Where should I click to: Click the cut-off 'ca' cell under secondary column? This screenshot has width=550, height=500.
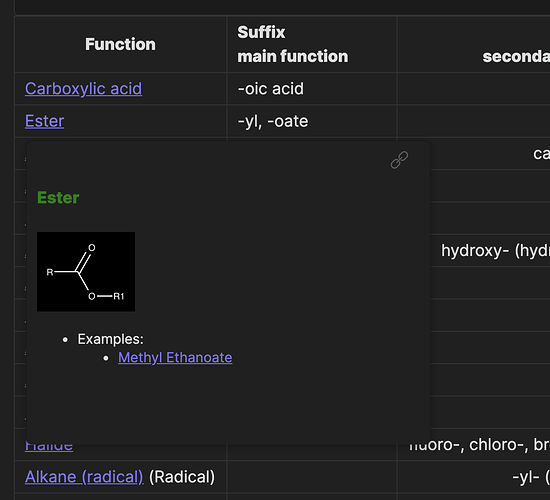(x=541, y=154)
